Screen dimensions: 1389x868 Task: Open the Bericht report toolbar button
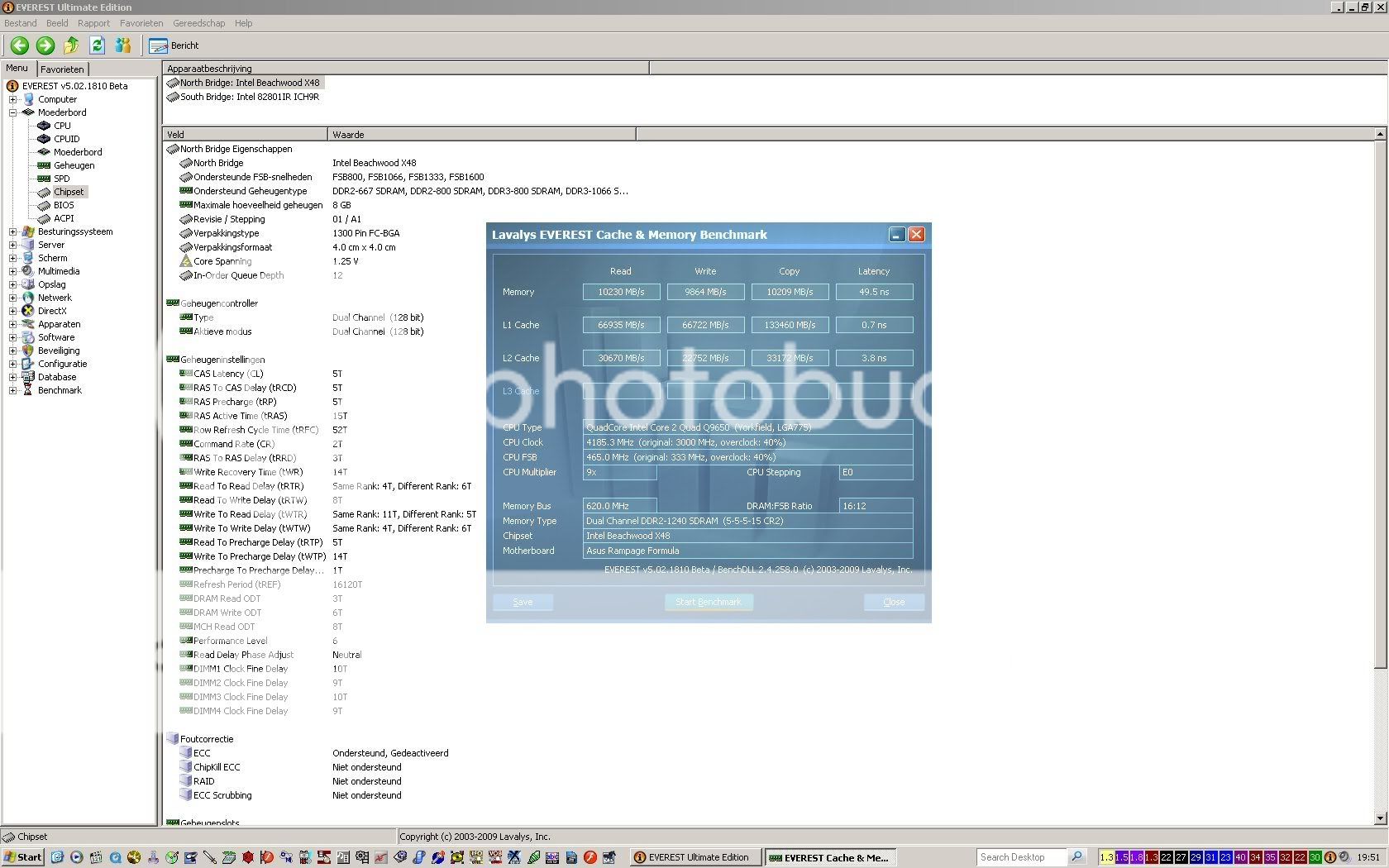click(174, 45)
